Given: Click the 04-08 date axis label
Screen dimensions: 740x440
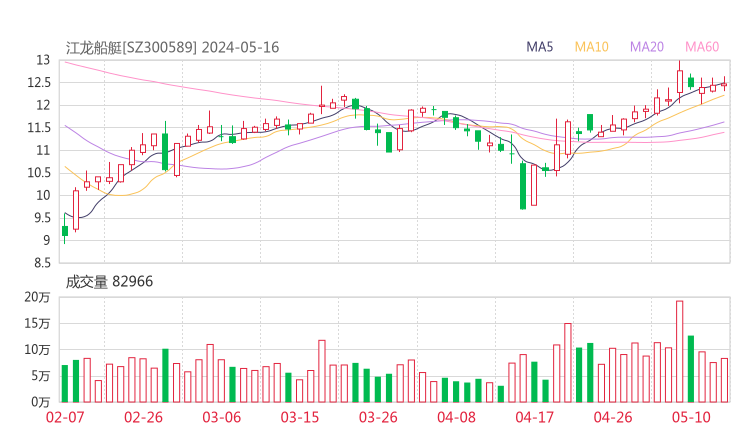Looking at the screenshot, I should click(x=456, y=417).
